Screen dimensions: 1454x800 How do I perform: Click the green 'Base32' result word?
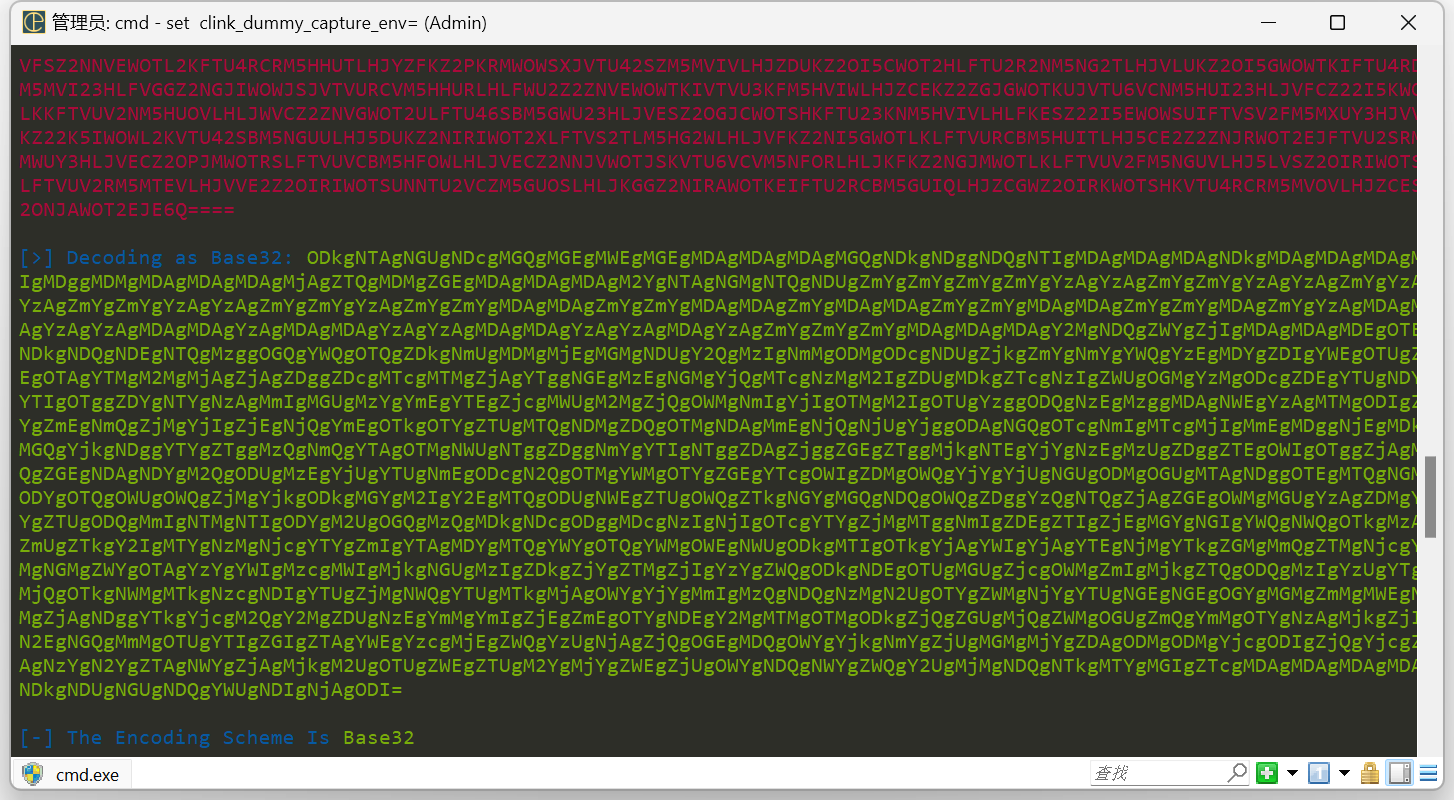coord(378,737)
